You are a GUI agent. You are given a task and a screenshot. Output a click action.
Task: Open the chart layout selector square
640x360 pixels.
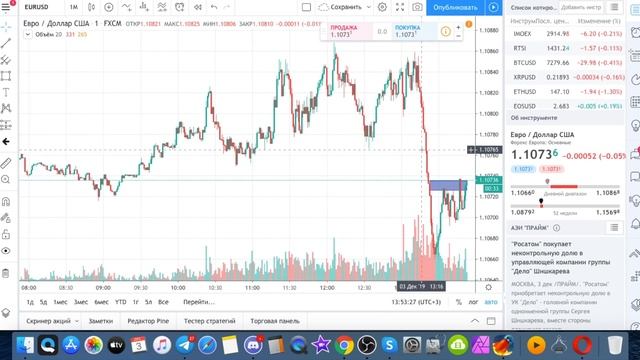click(x=306, y=7)
